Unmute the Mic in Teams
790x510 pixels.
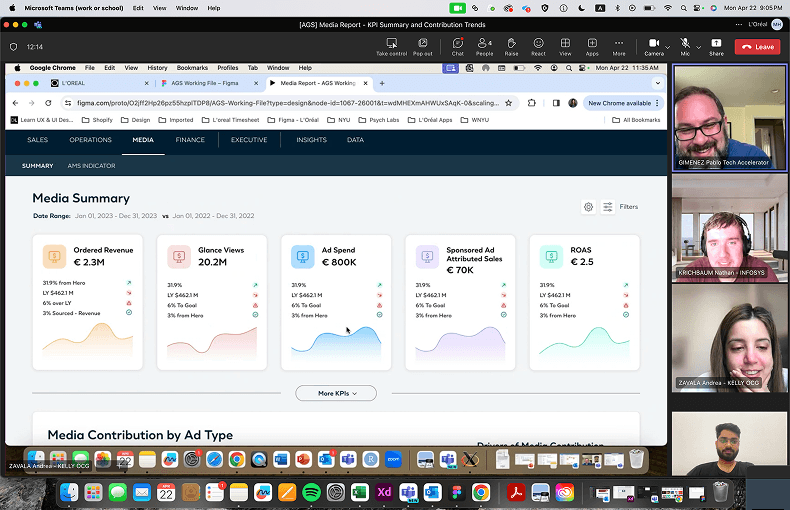(x=685, y=47)
